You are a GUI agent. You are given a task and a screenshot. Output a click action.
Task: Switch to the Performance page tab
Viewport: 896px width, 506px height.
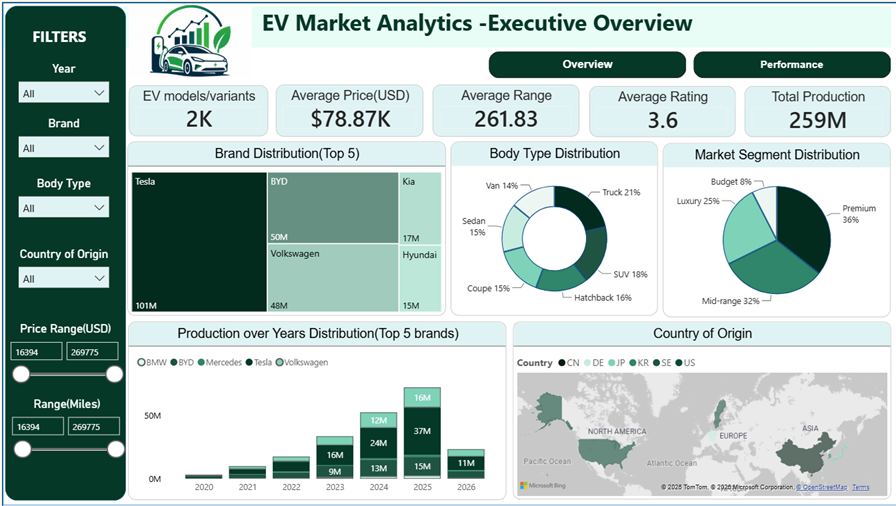tap(791, 65)
